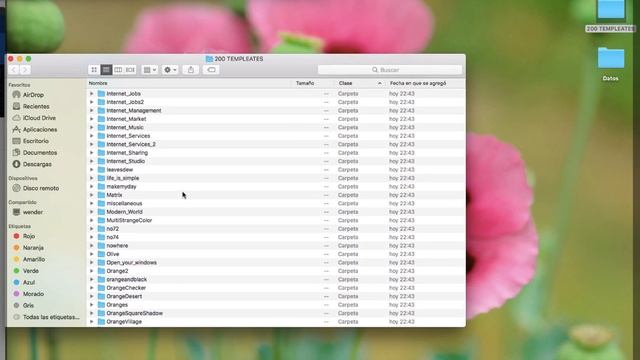Open the arrange items dropdown
The width and height of the screenshot is (640, 360).
pos(150,70)
